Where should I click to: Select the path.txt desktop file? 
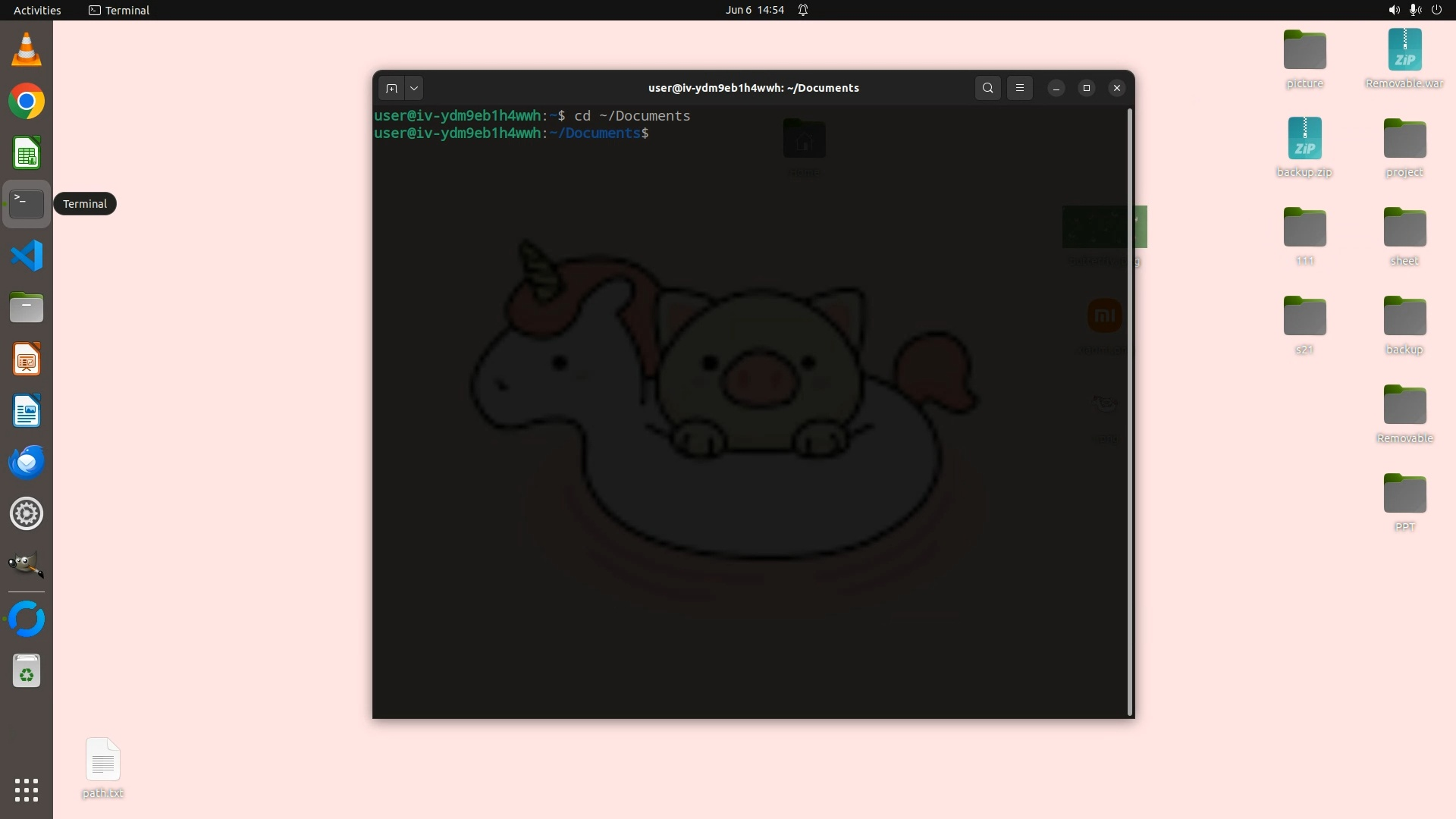tap(103, 761)
